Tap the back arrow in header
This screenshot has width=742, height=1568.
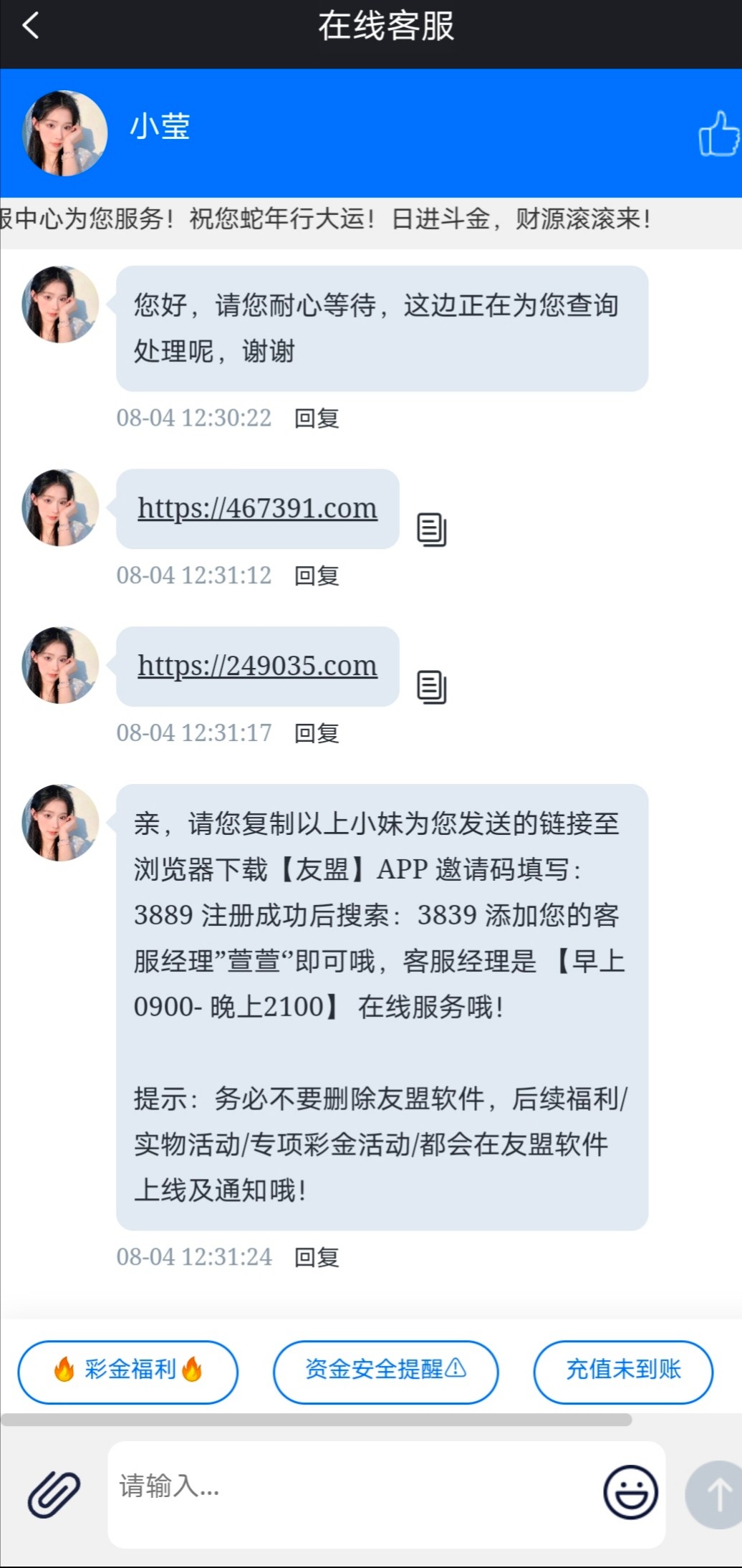[x=31, y=27]
